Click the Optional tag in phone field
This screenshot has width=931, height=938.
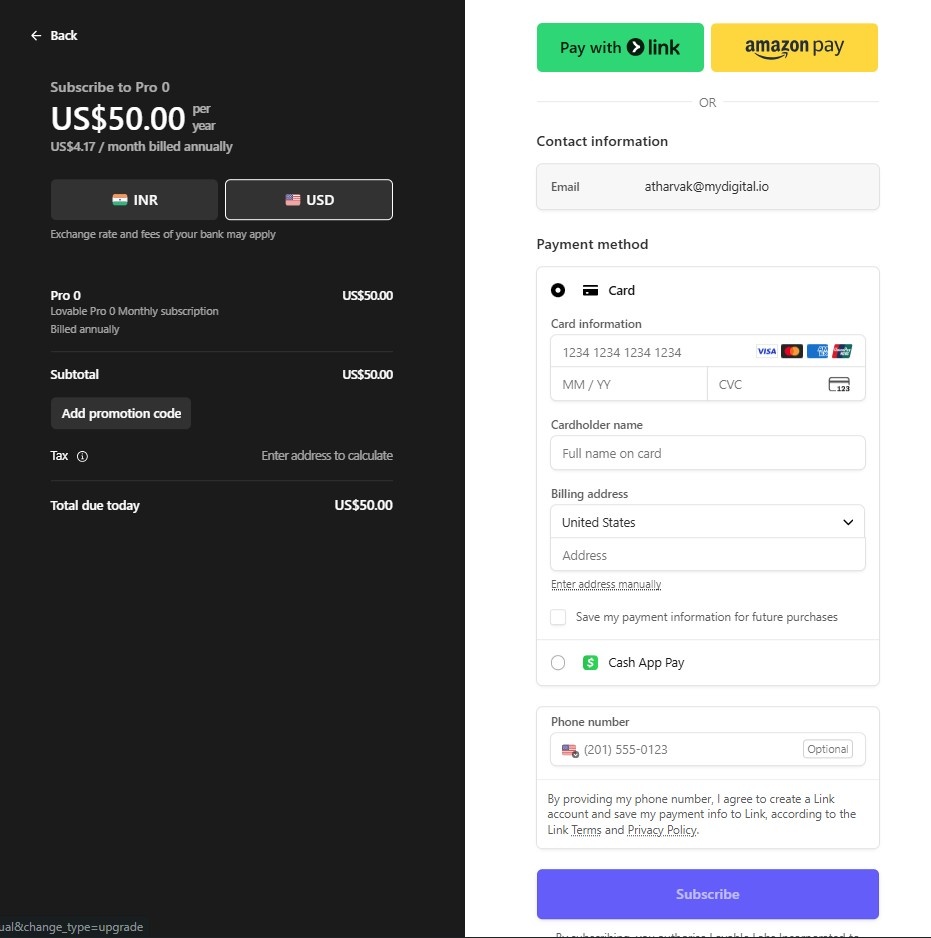pyautogui.click(x=827, y=750)
